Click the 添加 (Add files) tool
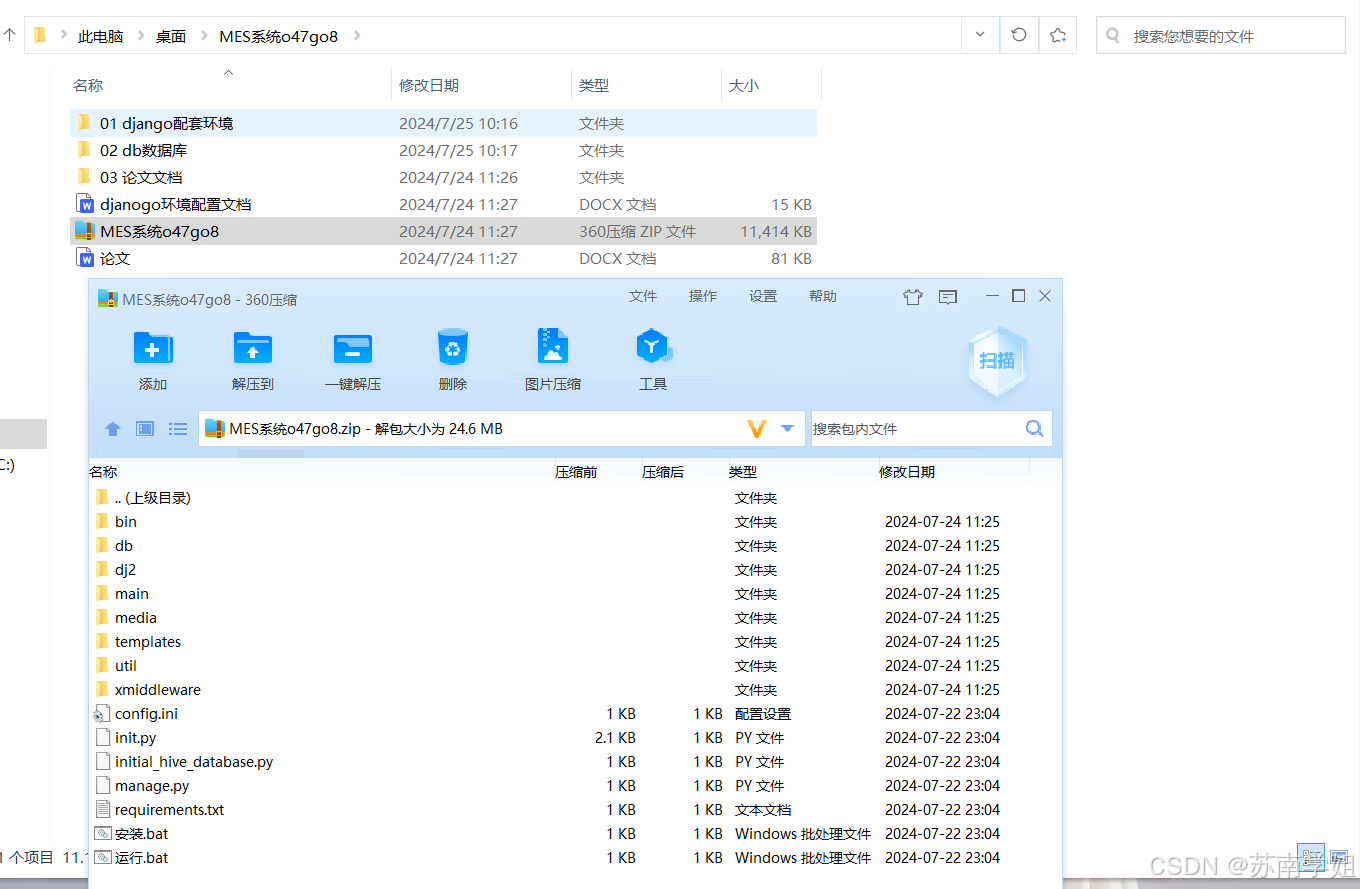1360x889 pixels. point(153,358)
